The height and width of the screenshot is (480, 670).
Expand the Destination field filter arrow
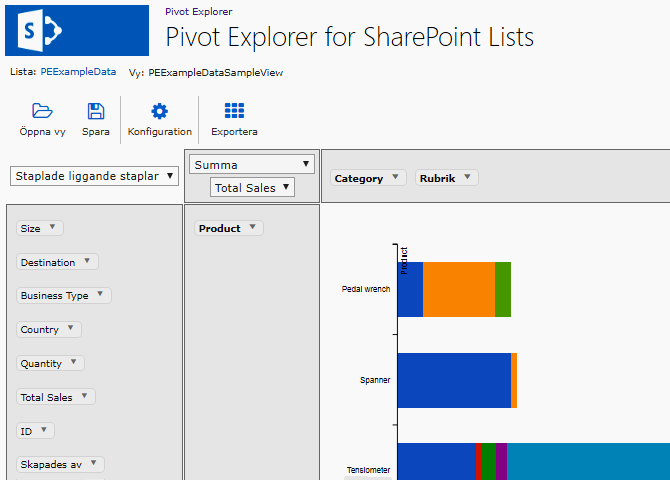(x=87, y=260)
